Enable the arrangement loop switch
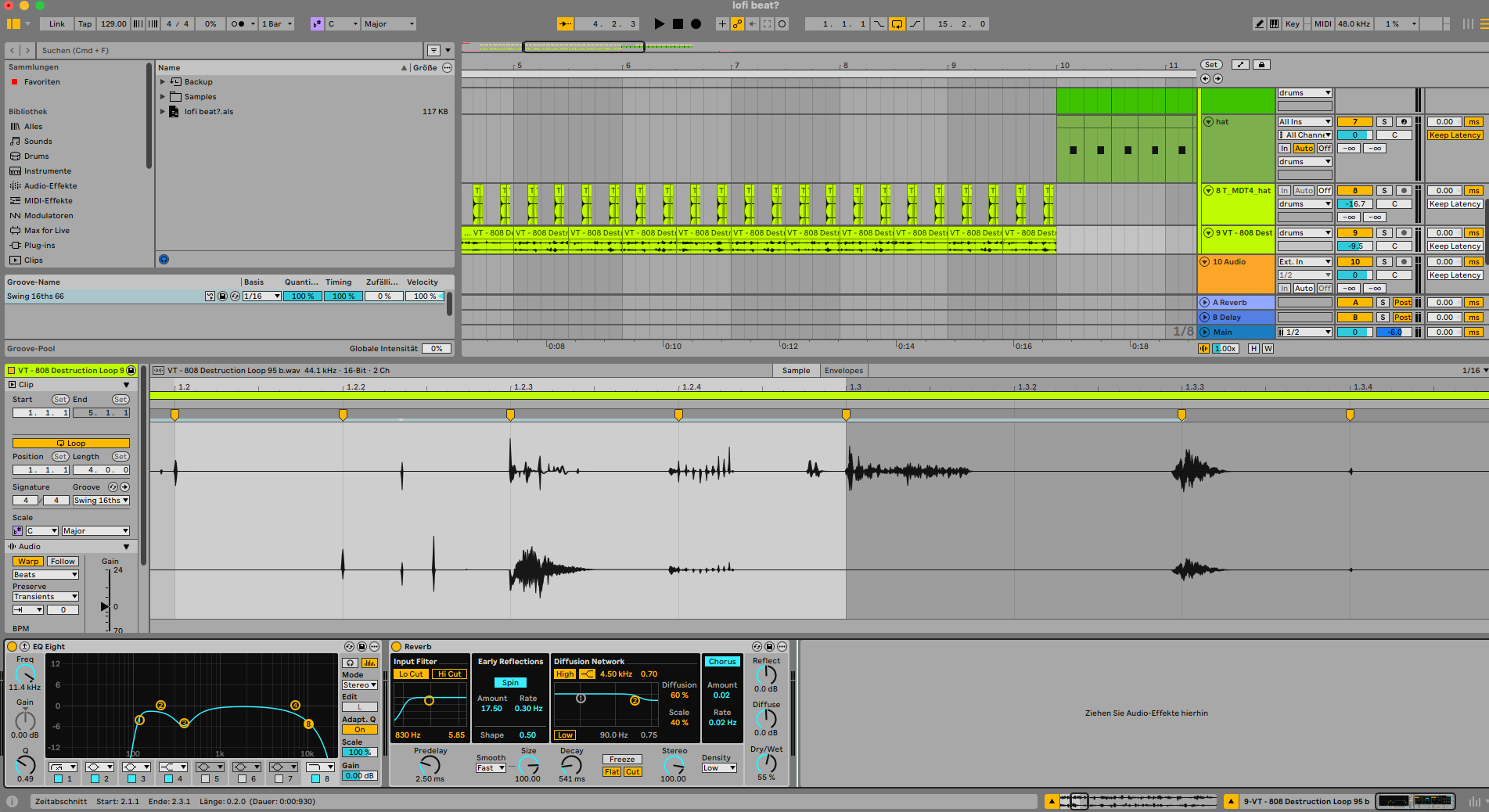Image resolution: width=1489 pixels, height=812 pixels. coord(896,23)
